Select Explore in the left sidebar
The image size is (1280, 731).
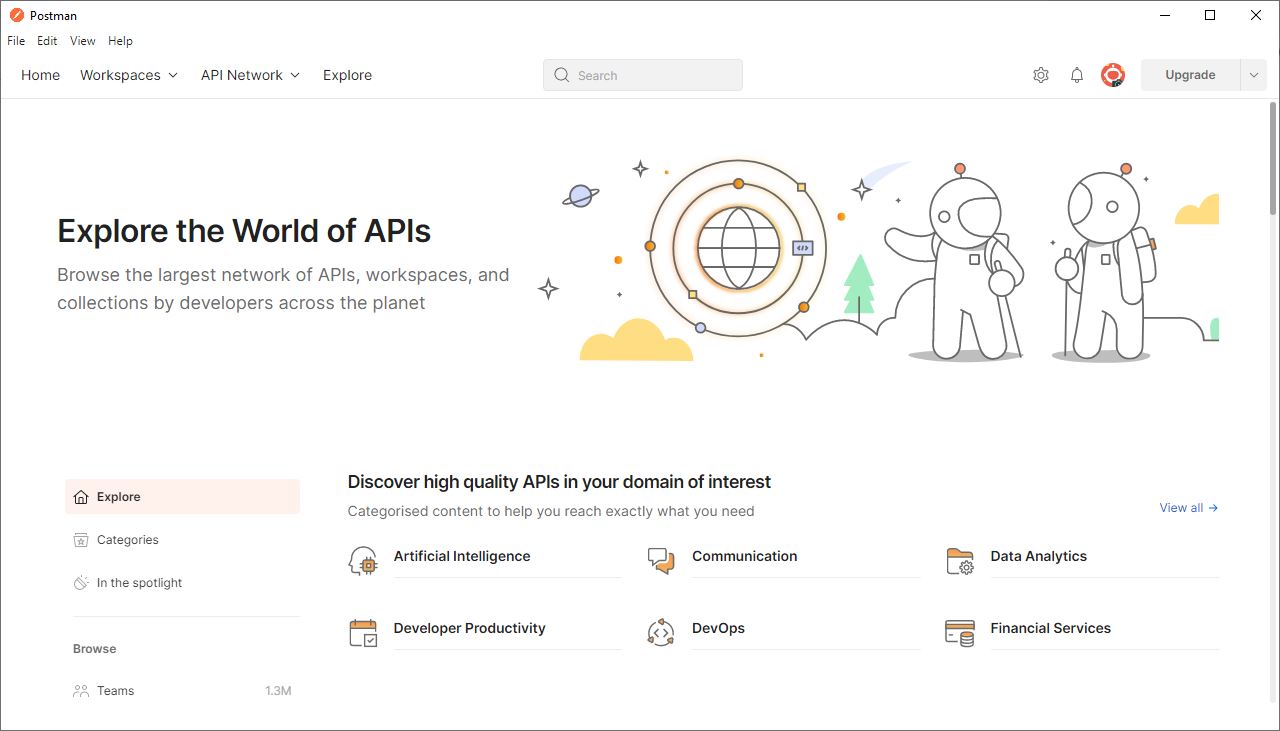tap(182, 497)
